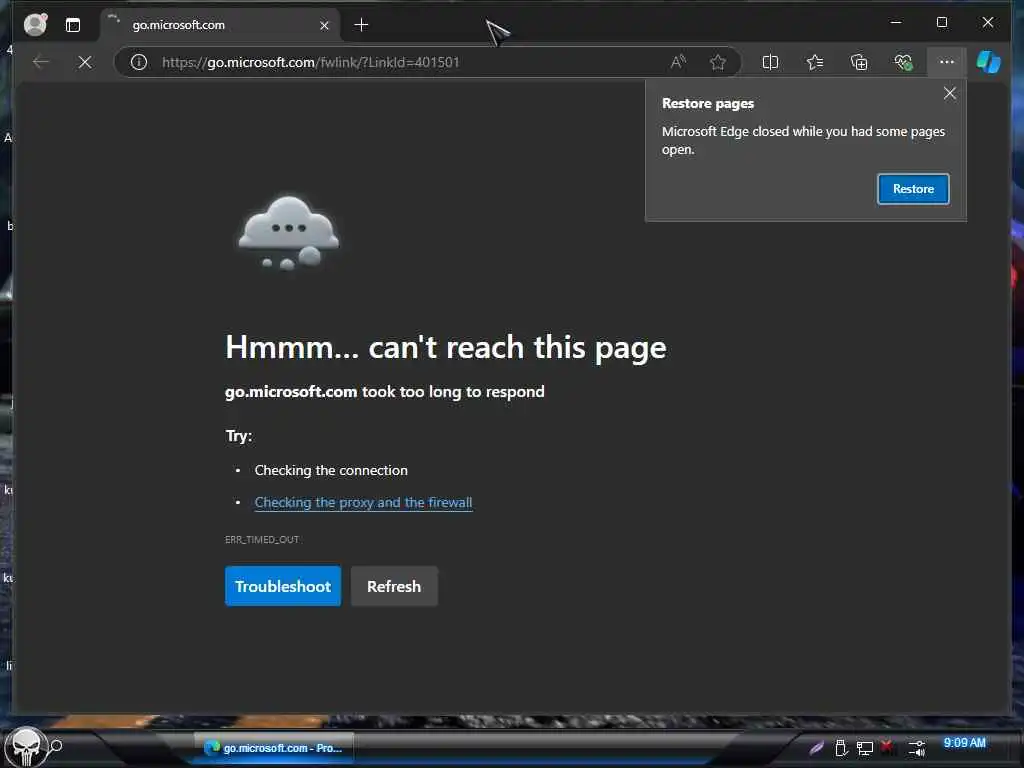Open Collections panel

[x=859, y=62]
